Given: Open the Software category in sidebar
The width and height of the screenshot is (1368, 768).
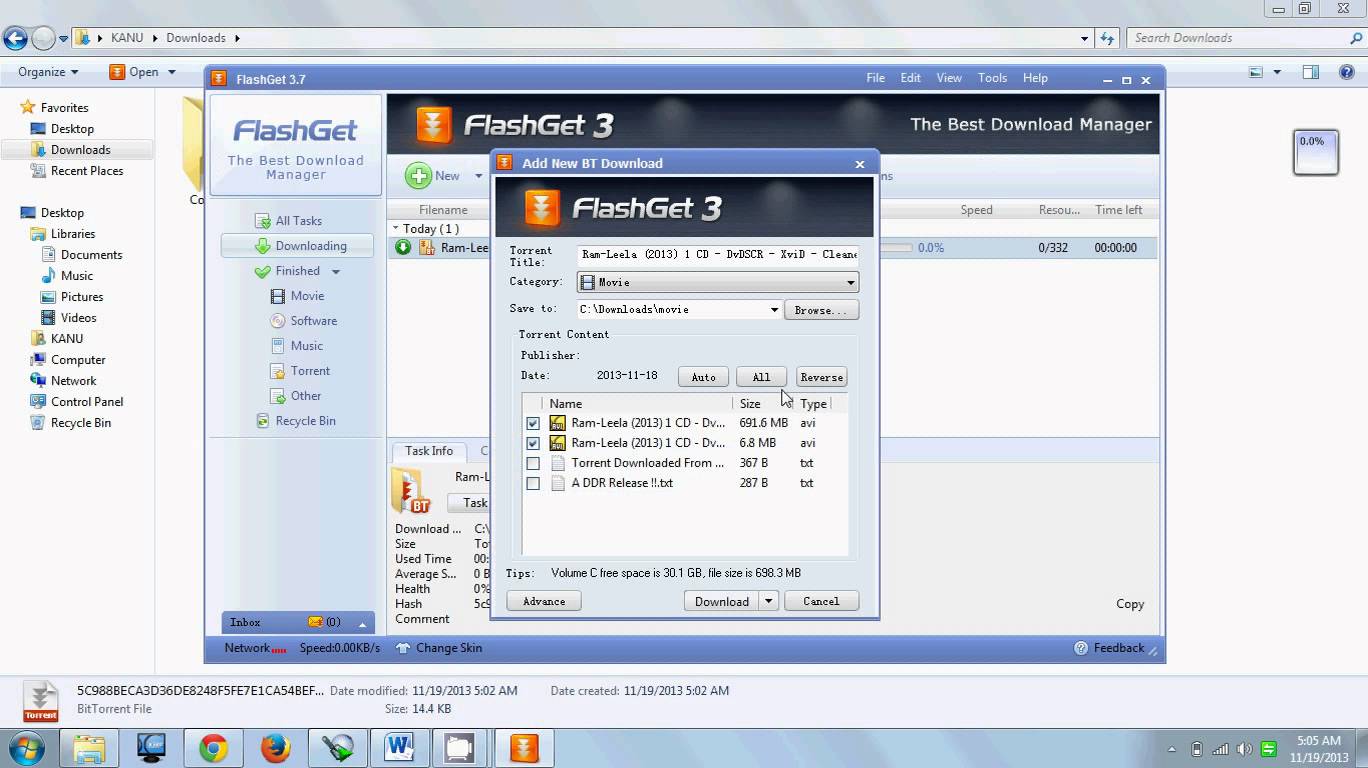Looking at the screenshot, I should pyautogui.click(x=304, y=321).
